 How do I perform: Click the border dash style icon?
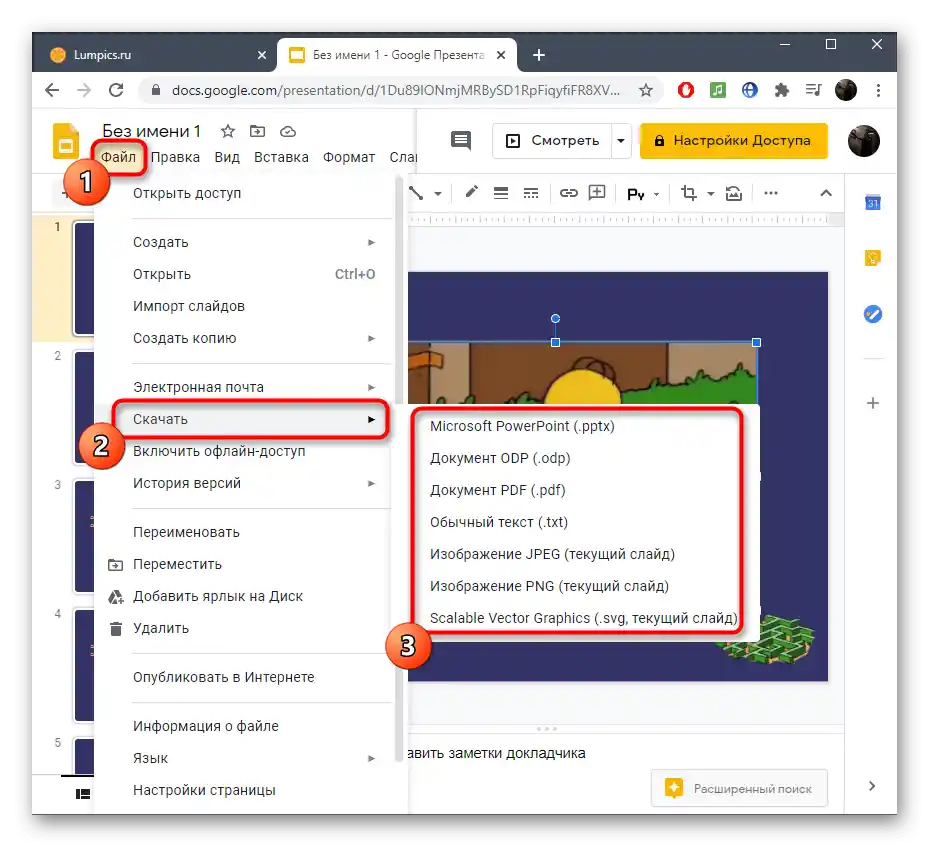click(531, 193)
